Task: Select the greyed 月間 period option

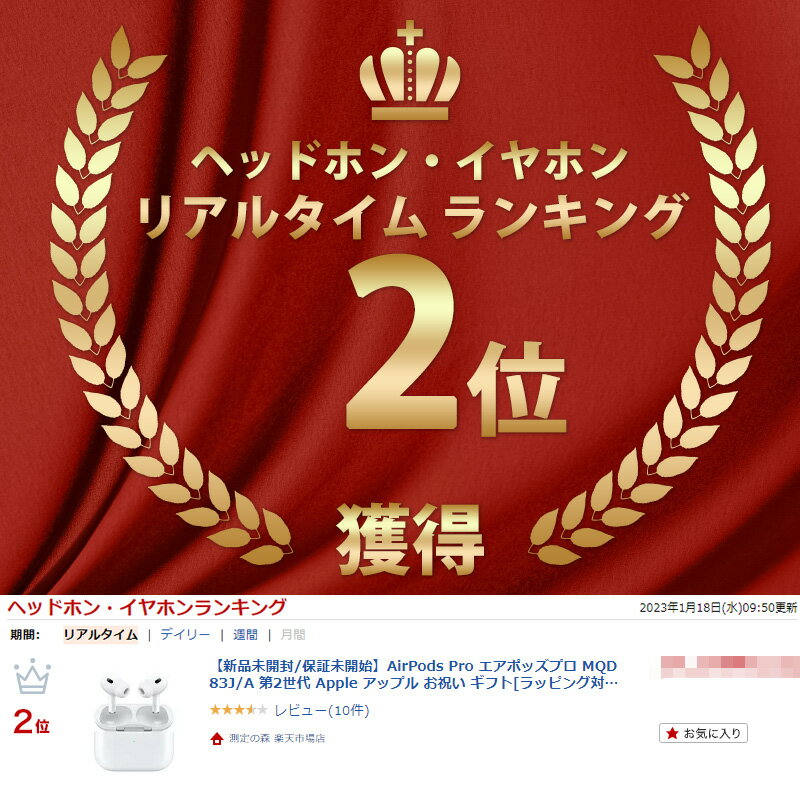Action: (293, 635)
